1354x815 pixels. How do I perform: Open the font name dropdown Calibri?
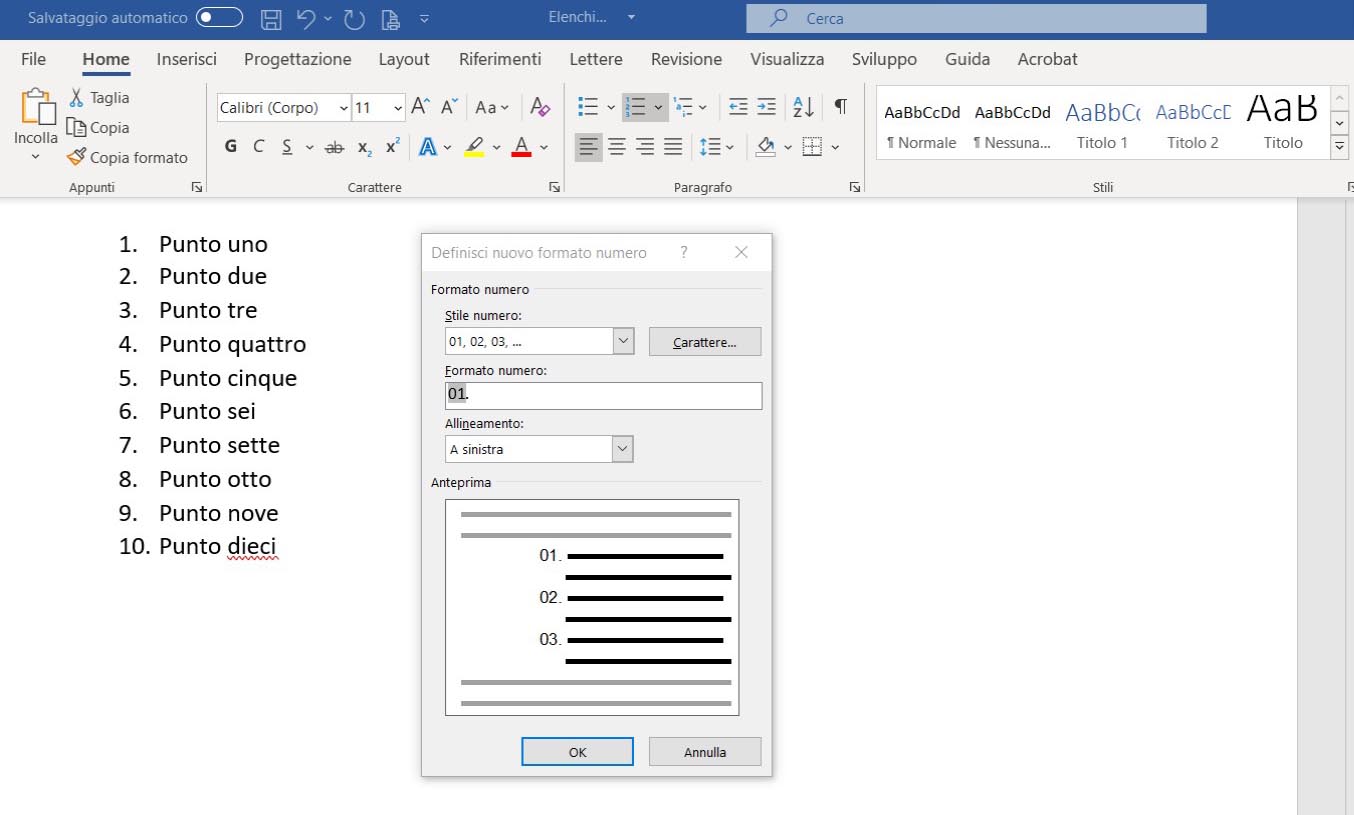click(x=344, y=108)
